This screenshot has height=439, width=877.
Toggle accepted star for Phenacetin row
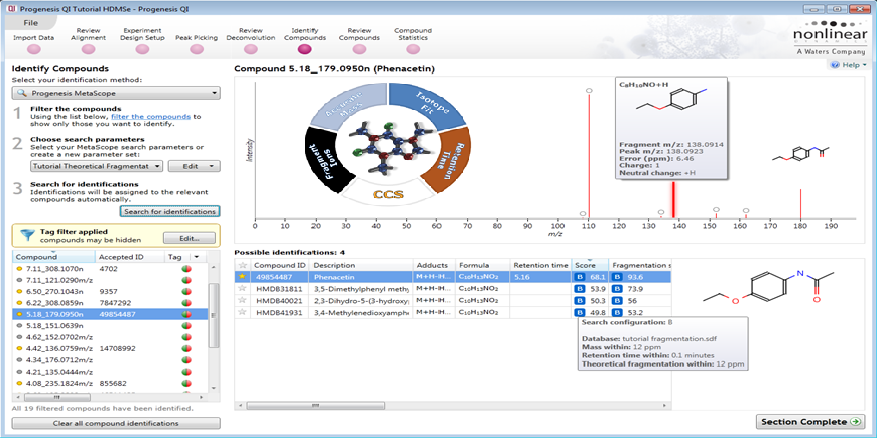coord(242,276)
